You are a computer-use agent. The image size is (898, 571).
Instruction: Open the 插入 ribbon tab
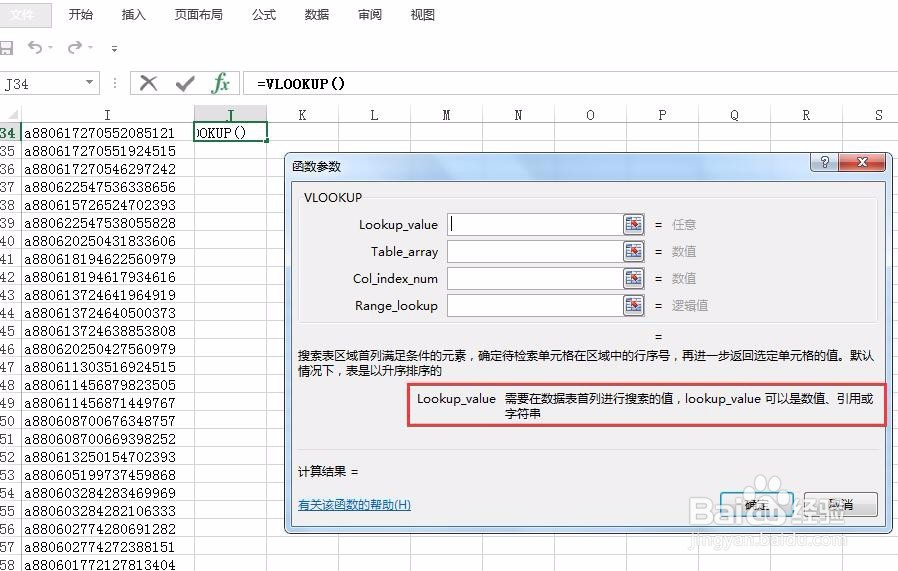(133, 15)
